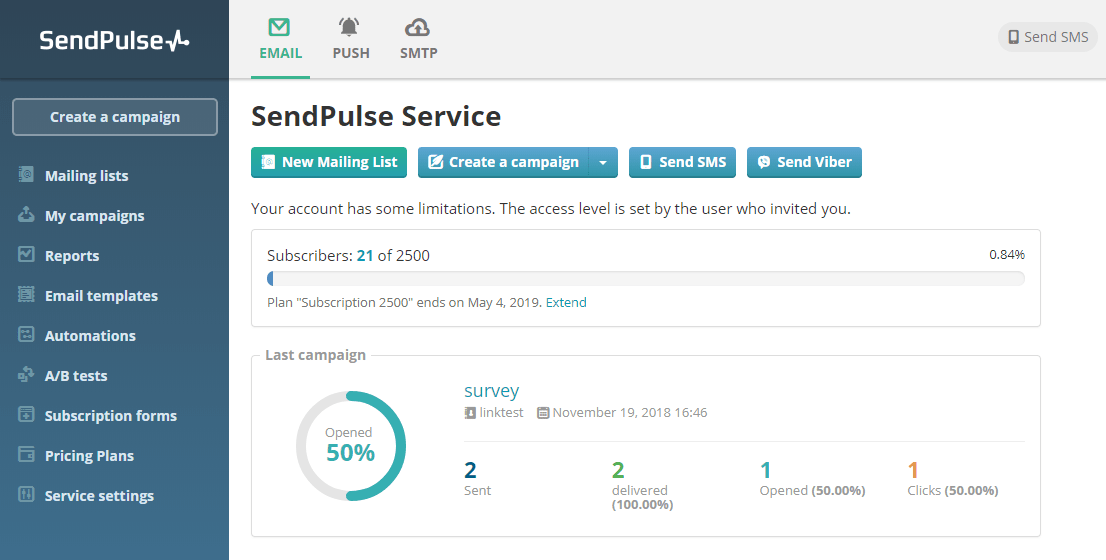Click the teal Send SMS button
Image resolution: width=1106 pixels, height=560 pixels.
click(682, 162)
